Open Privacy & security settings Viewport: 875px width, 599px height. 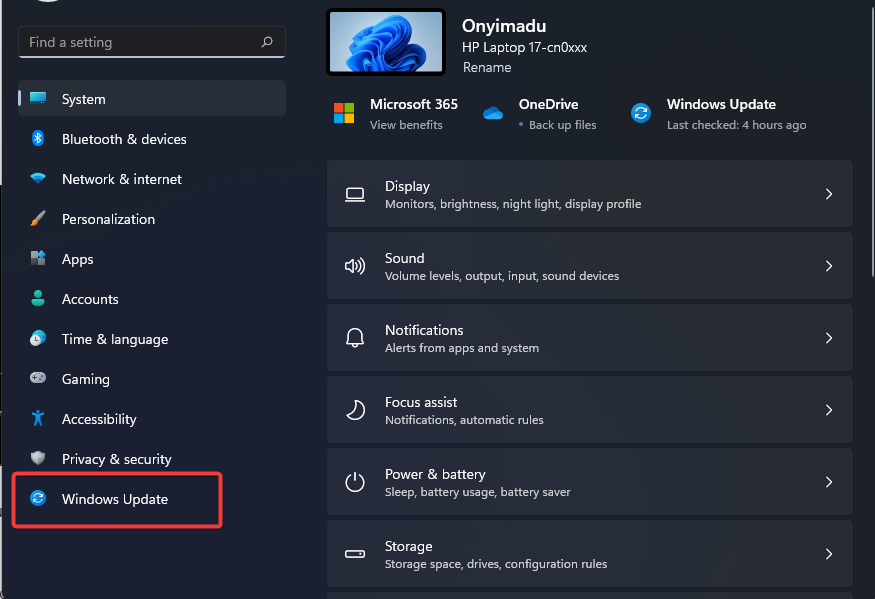(x=152, y=459)
